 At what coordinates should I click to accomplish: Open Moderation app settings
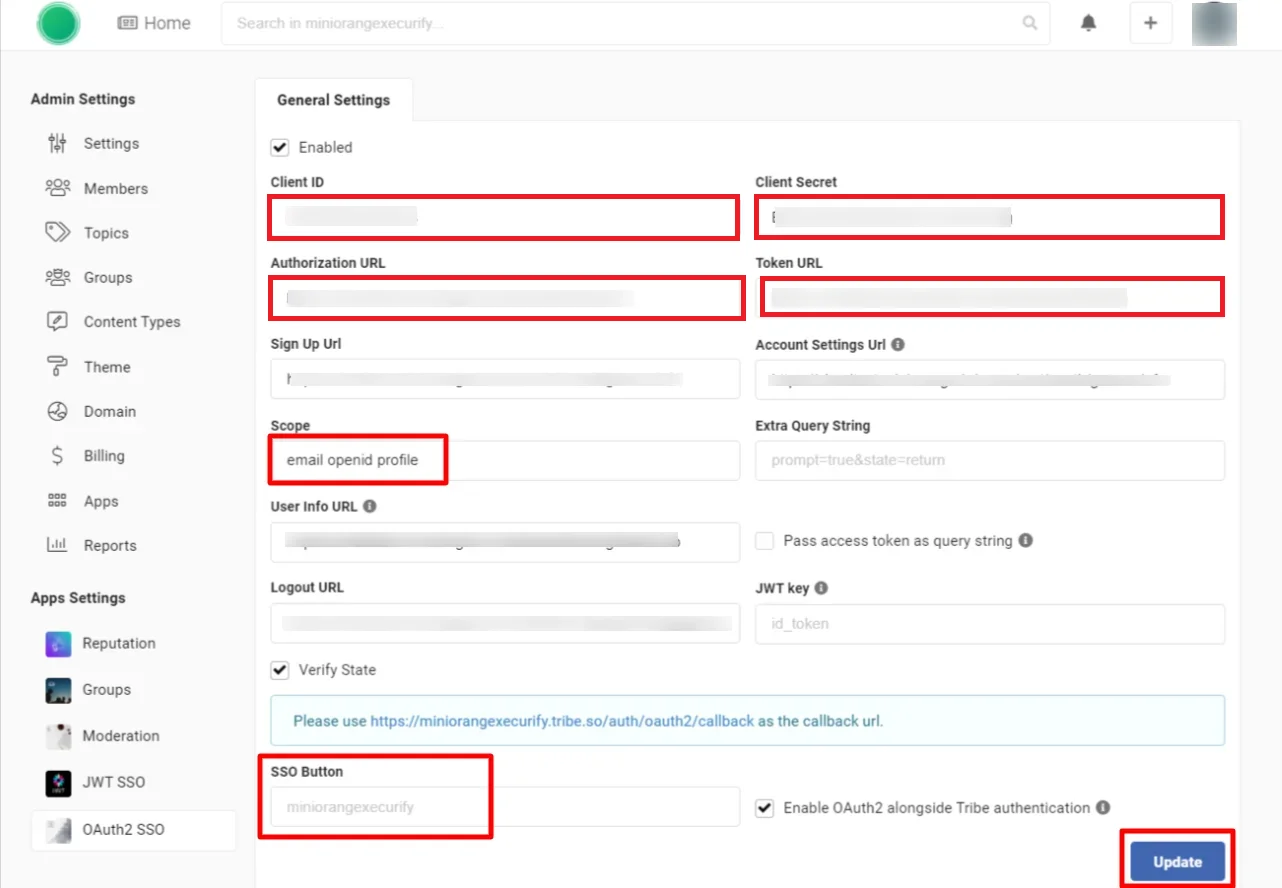pyautogui.click(x=120, y=735)
